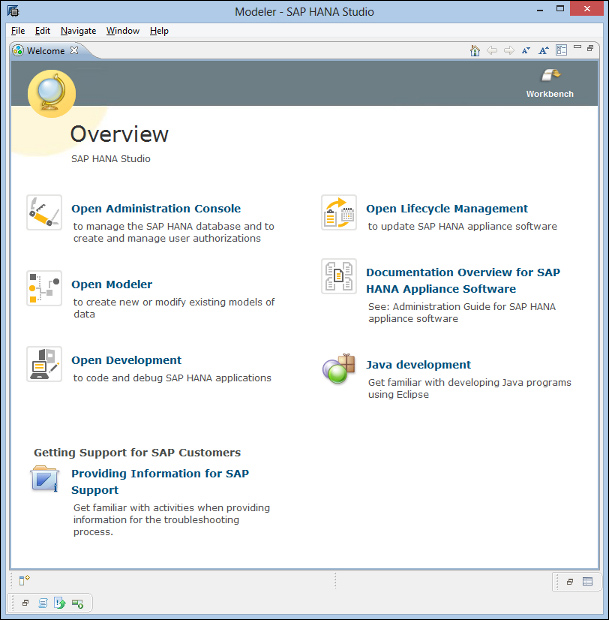The image size is (609, 620).
Task: Click the Open Development laptop icon
Action: click(44, 364)
